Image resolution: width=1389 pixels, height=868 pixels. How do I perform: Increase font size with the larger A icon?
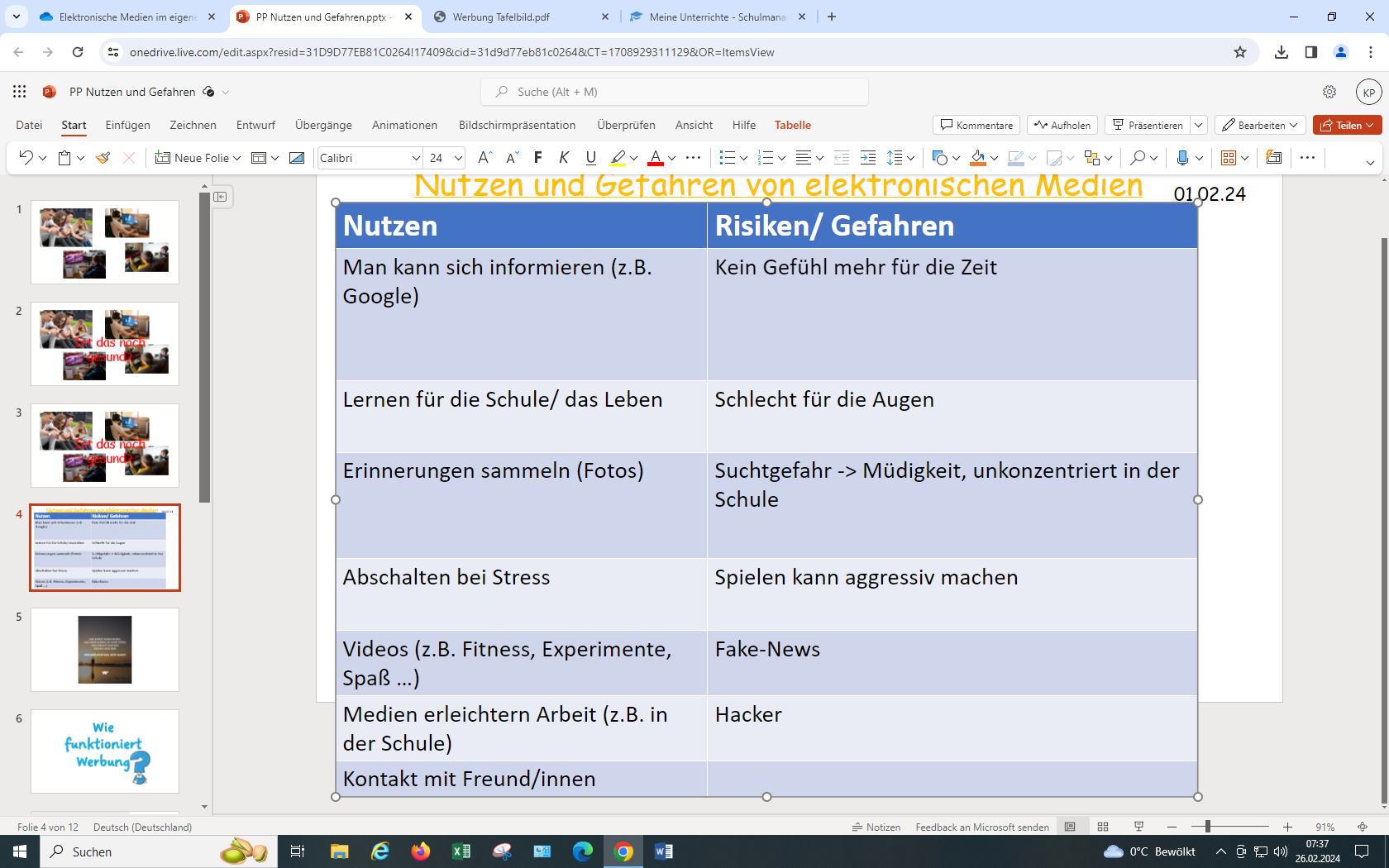click(485, 158)
